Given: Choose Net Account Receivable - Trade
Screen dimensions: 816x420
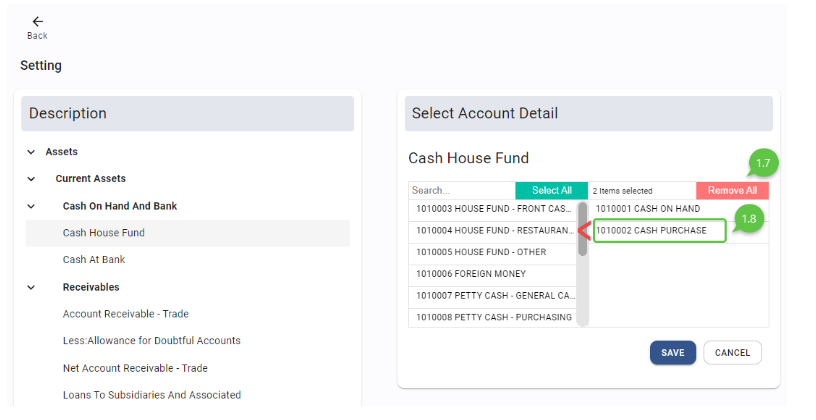Looking at the screenshot, I should (x=135, y=368).
